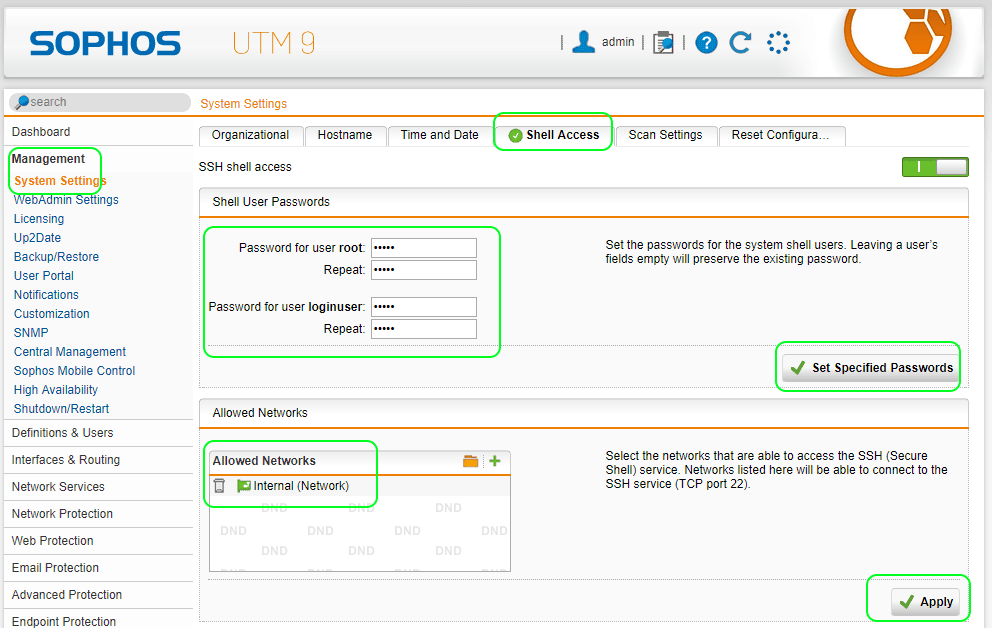Click the Apply button

point(925,601)
